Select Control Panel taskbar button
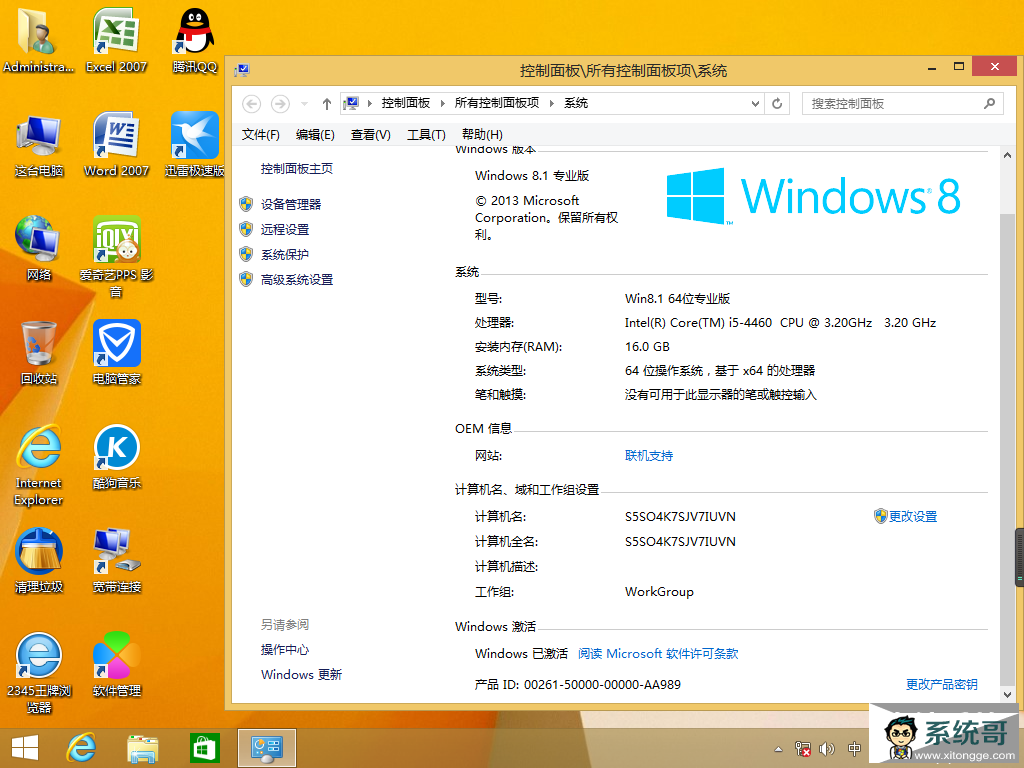Screen dimensions: 1024x768 (x=266, y=748)
